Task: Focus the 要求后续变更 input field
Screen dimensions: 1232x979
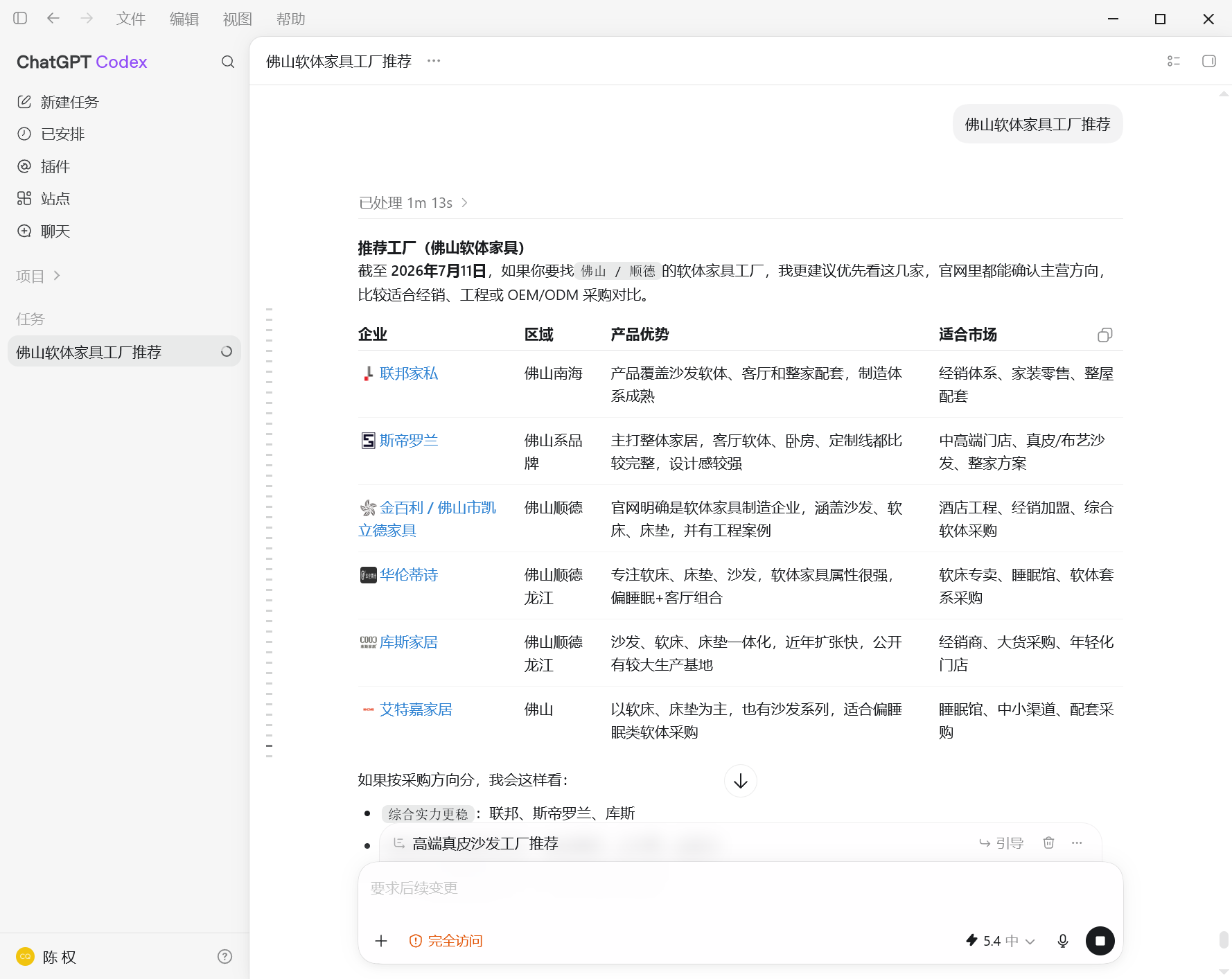Action: 740,888
